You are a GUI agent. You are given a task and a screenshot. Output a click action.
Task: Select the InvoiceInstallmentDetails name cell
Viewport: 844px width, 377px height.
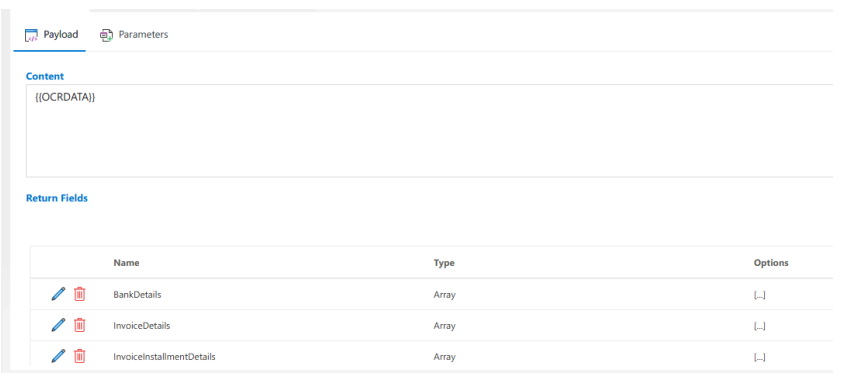point(164,357)
